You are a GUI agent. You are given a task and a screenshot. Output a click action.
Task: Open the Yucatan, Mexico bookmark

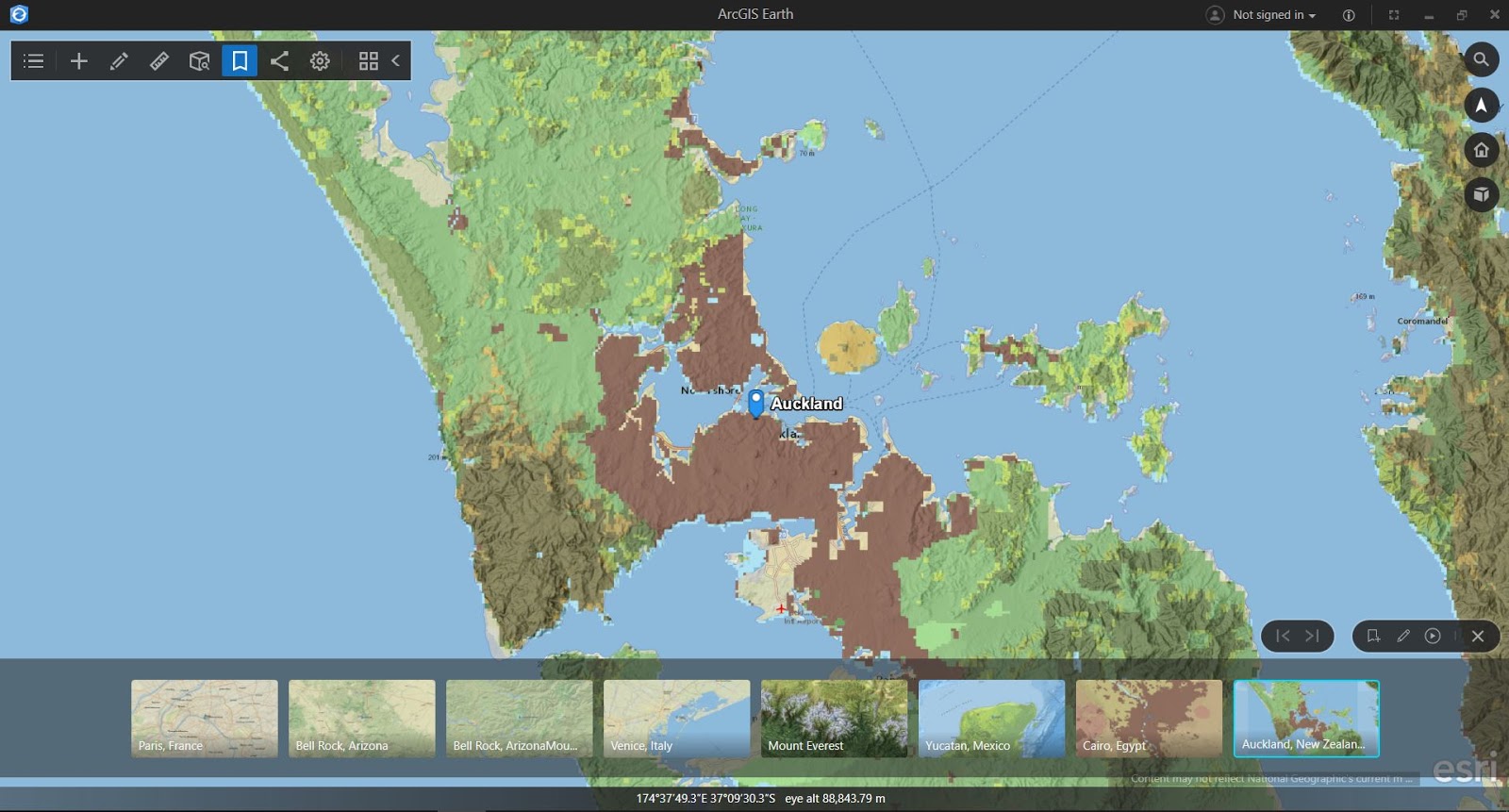click(x=992, y=719)
